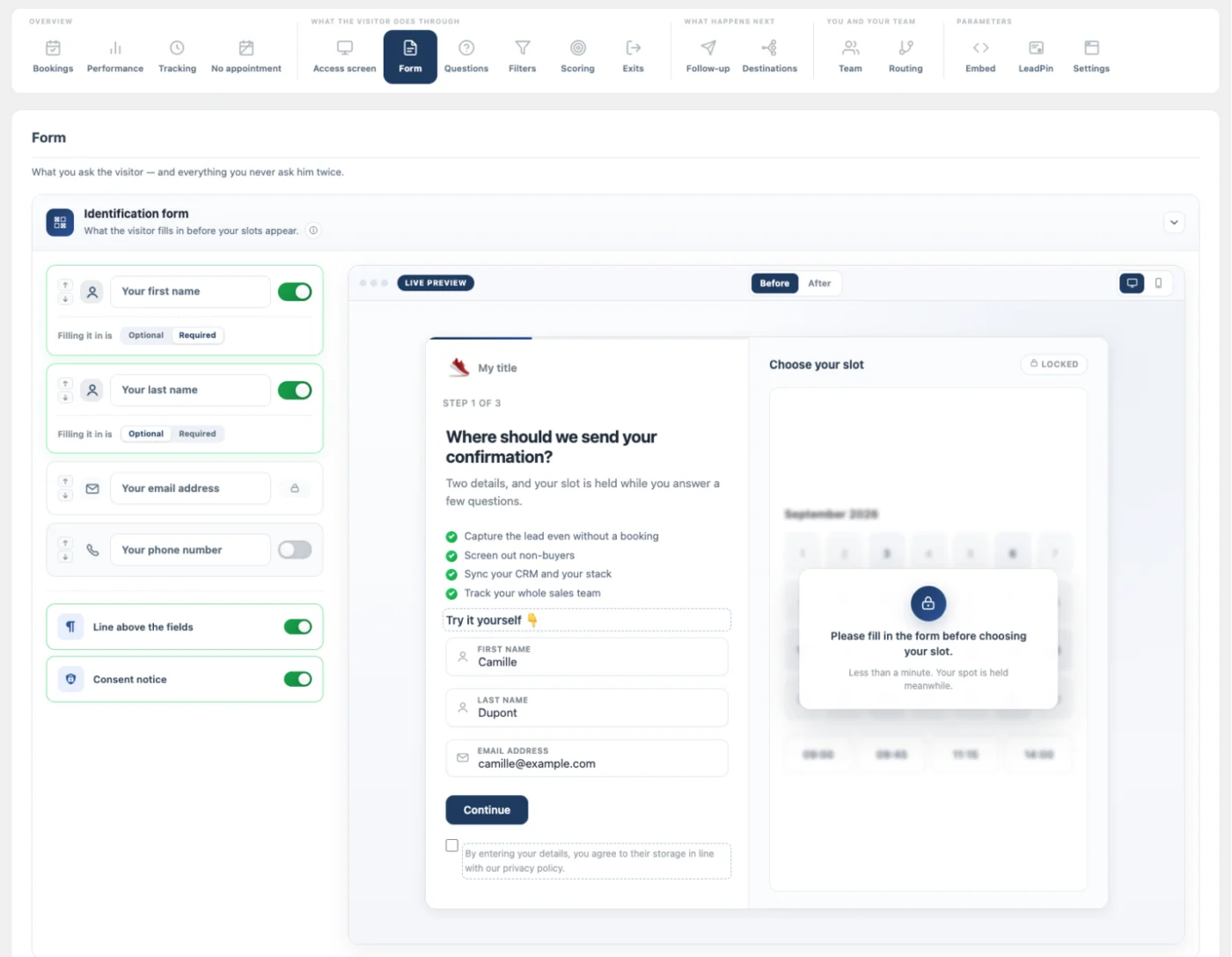Switch preview to desktop view
The height and width of the screenshot is (957, 1232).
(1132, 283)
